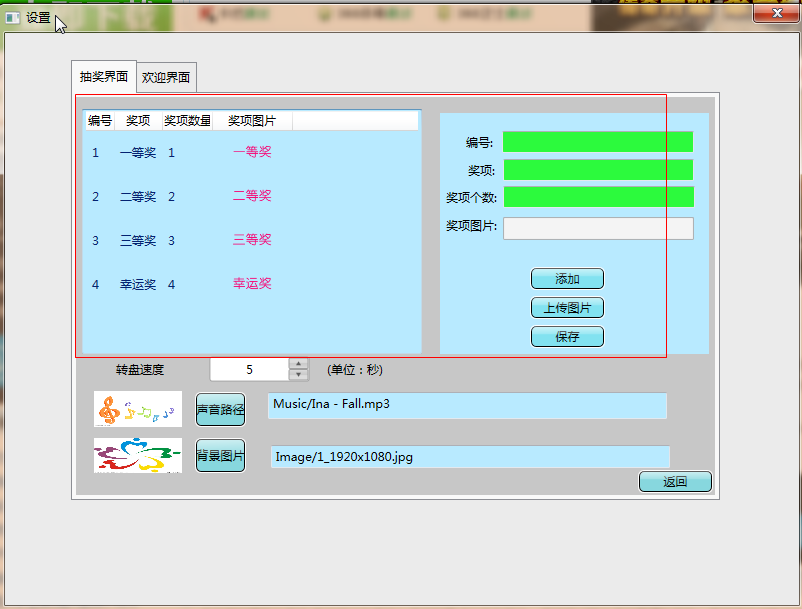Image resolution: width=802 pixels, height=609 pixels.
Task: Focus the 编号 green input field
Action: (x=598, y=142)
